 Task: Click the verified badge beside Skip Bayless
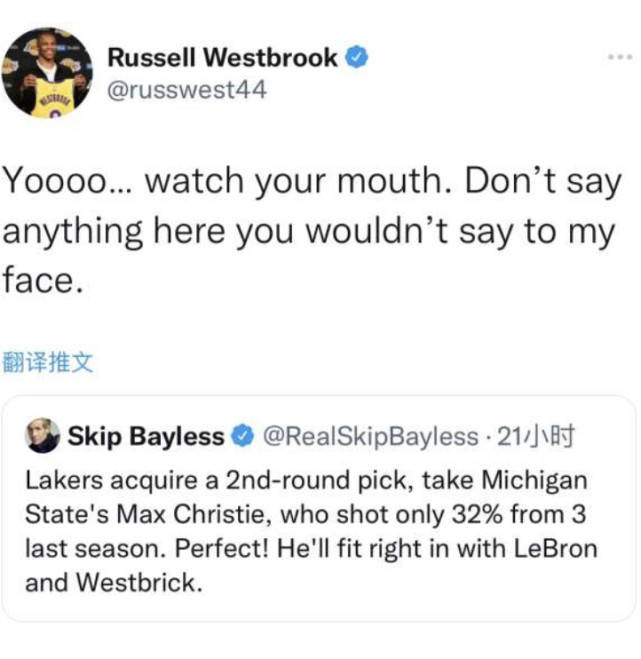243,436
